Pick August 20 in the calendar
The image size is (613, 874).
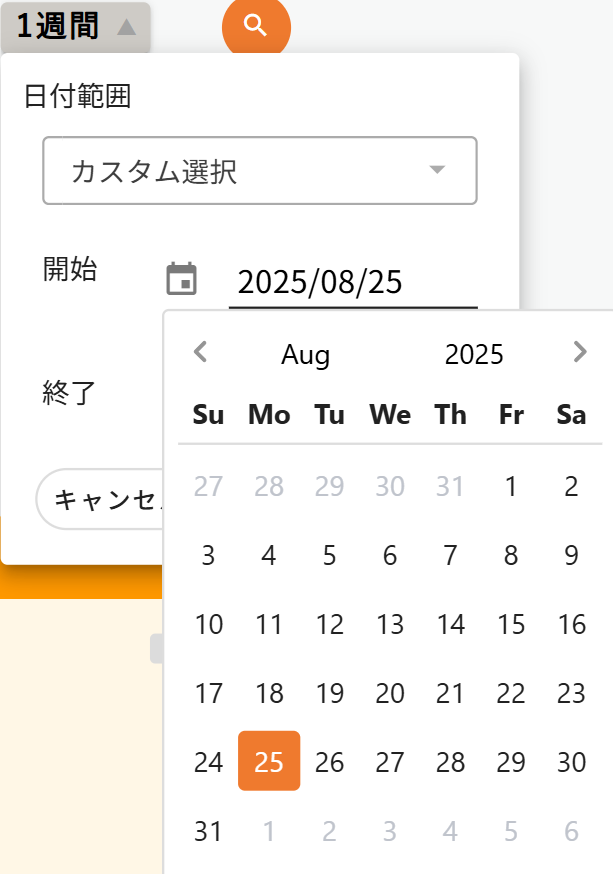[x=390, y=694]
